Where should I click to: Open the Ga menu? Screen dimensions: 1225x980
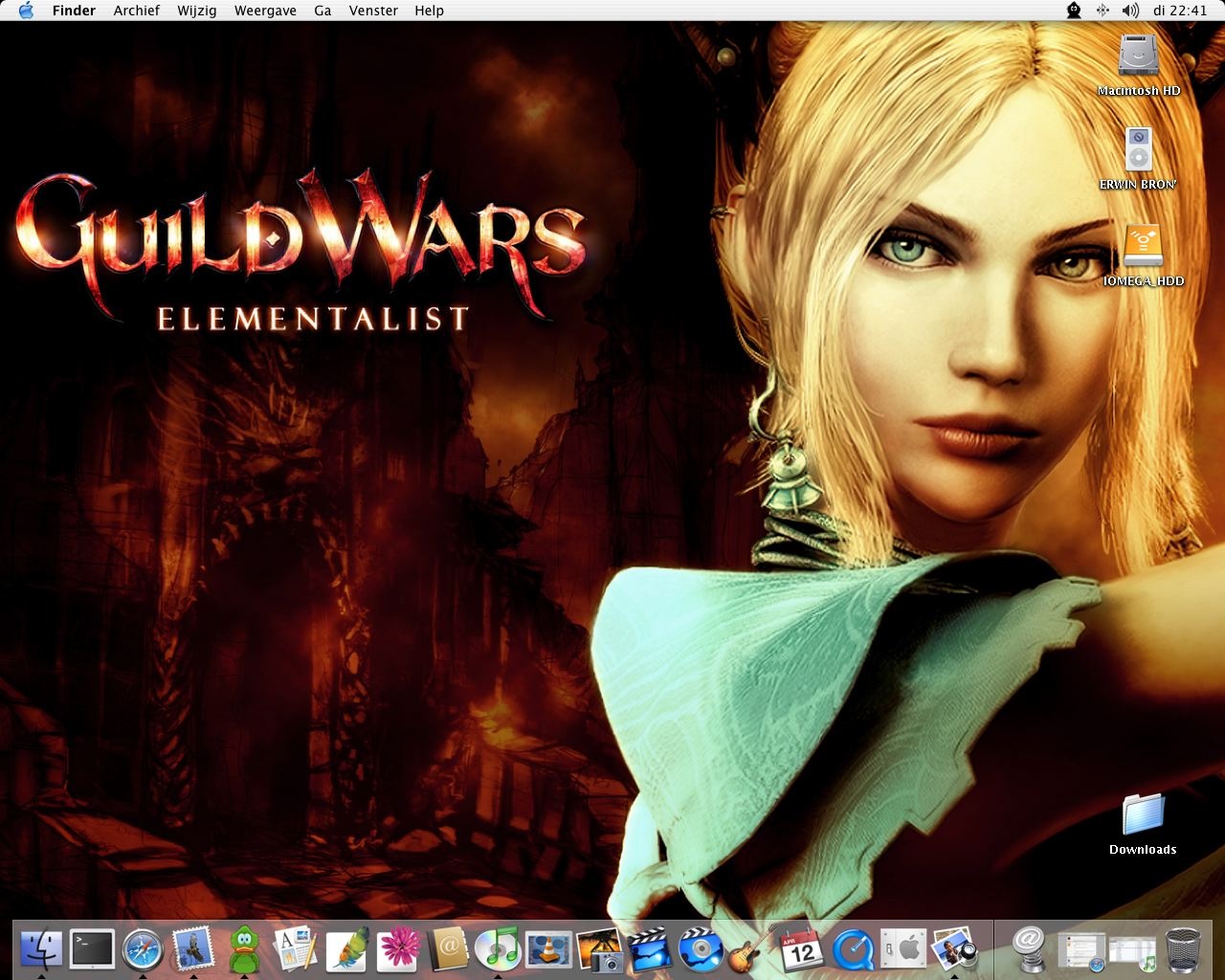pyautogui.click(x=323, y=11)
